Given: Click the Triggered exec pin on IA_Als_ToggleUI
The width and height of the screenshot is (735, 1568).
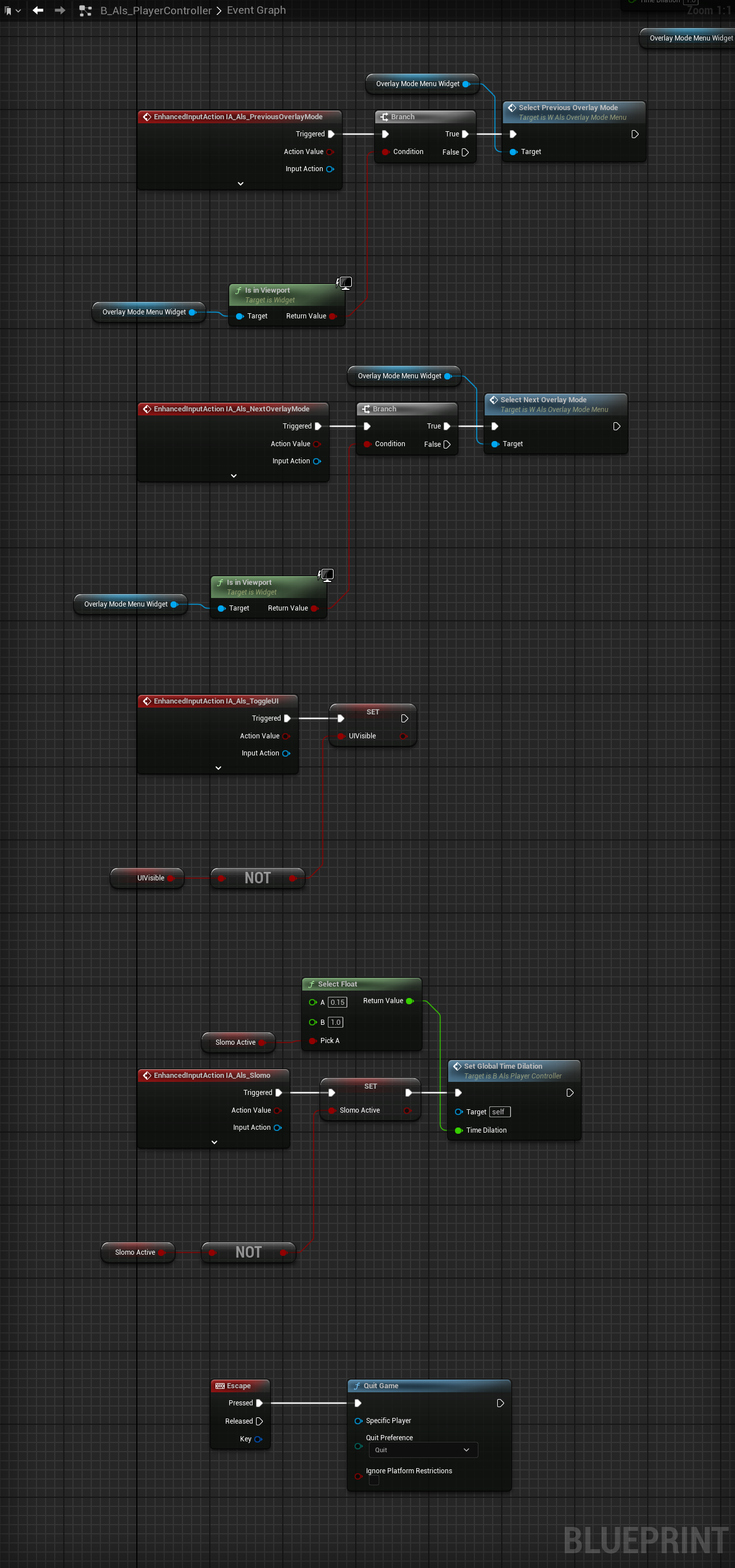Looking at the screenshot, I should click(x=287, y=718).
